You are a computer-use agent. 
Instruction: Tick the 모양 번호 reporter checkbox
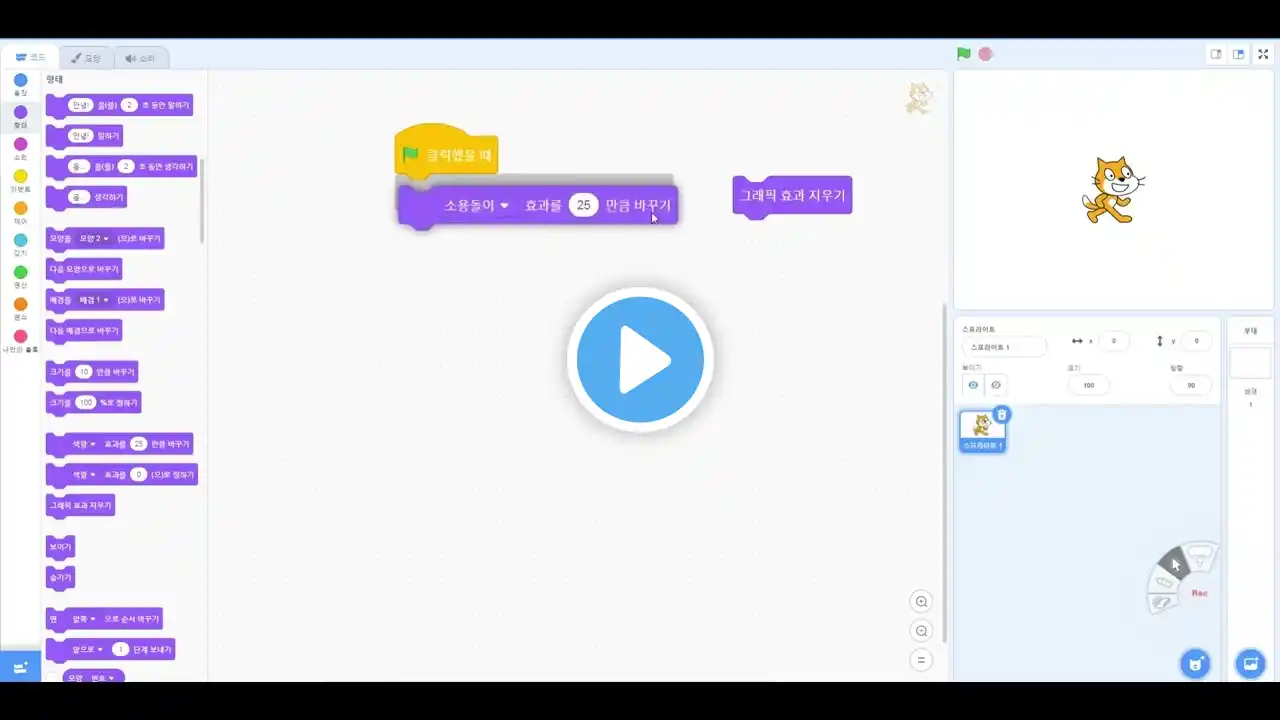pos(52,678)
